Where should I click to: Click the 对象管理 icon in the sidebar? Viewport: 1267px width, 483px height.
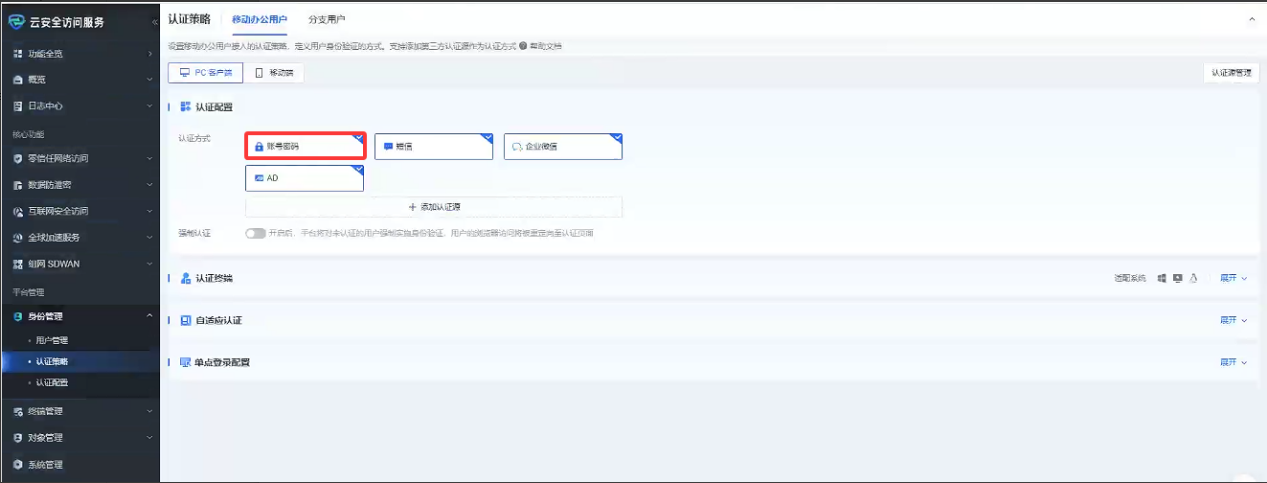[x=18, y=437]
